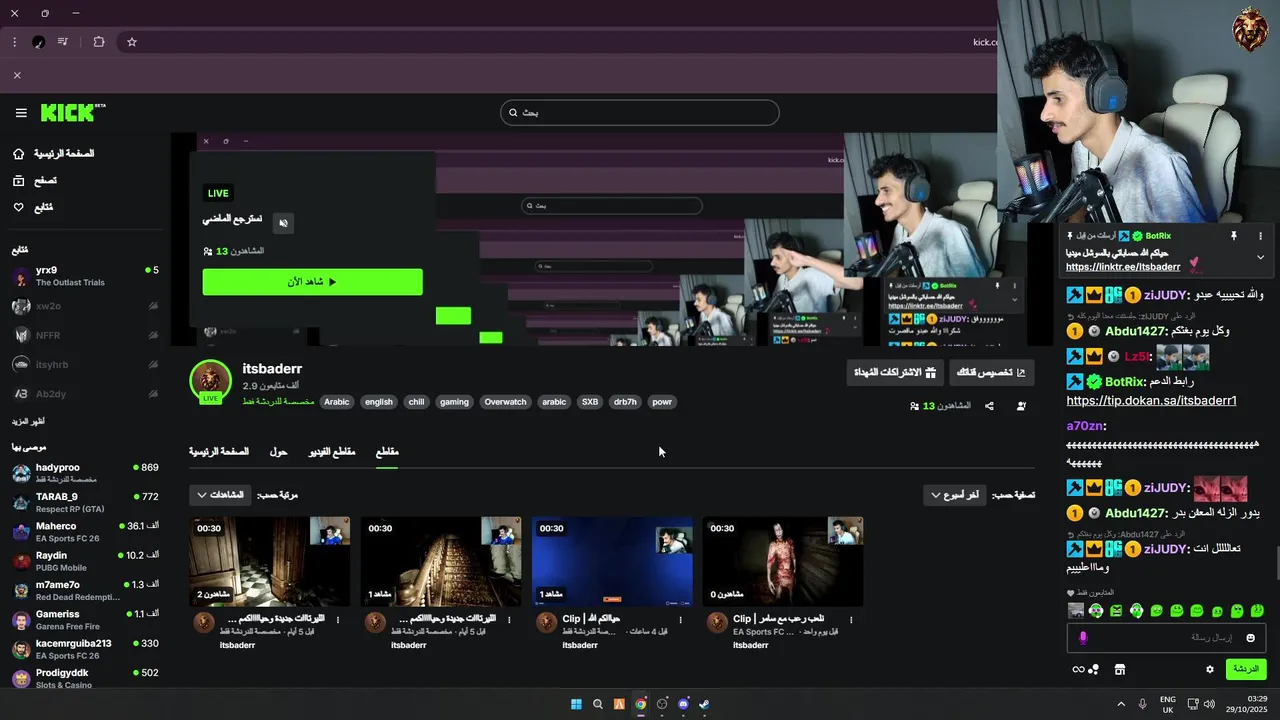Open the chat shop icon
Screen dimensions: 1280x720
point(1120,669)
